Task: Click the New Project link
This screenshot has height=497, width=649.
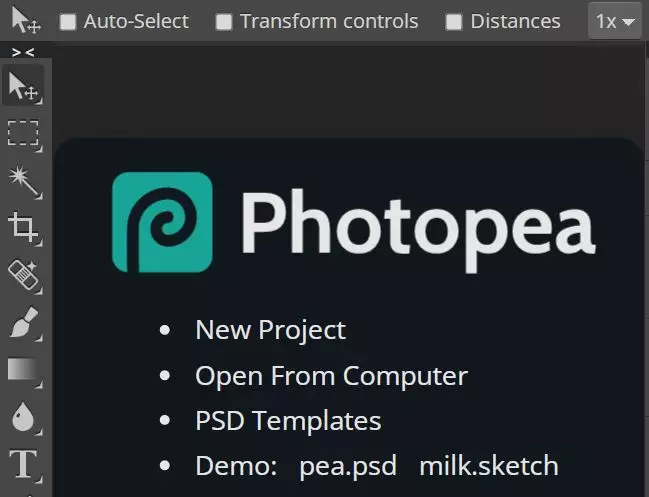Action: coord(270,329)
